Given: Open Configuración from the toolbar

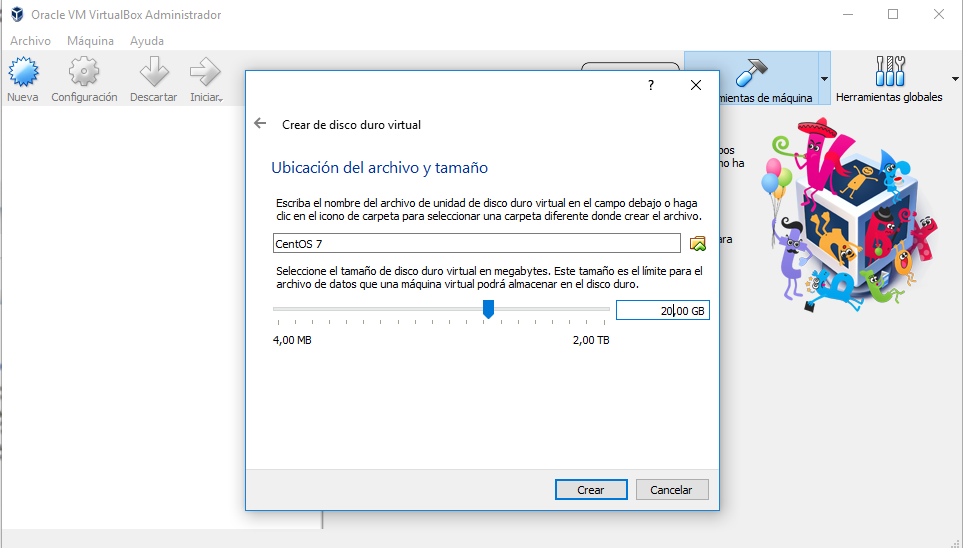Looking at the screenshot, I should [x=84, y=73].
